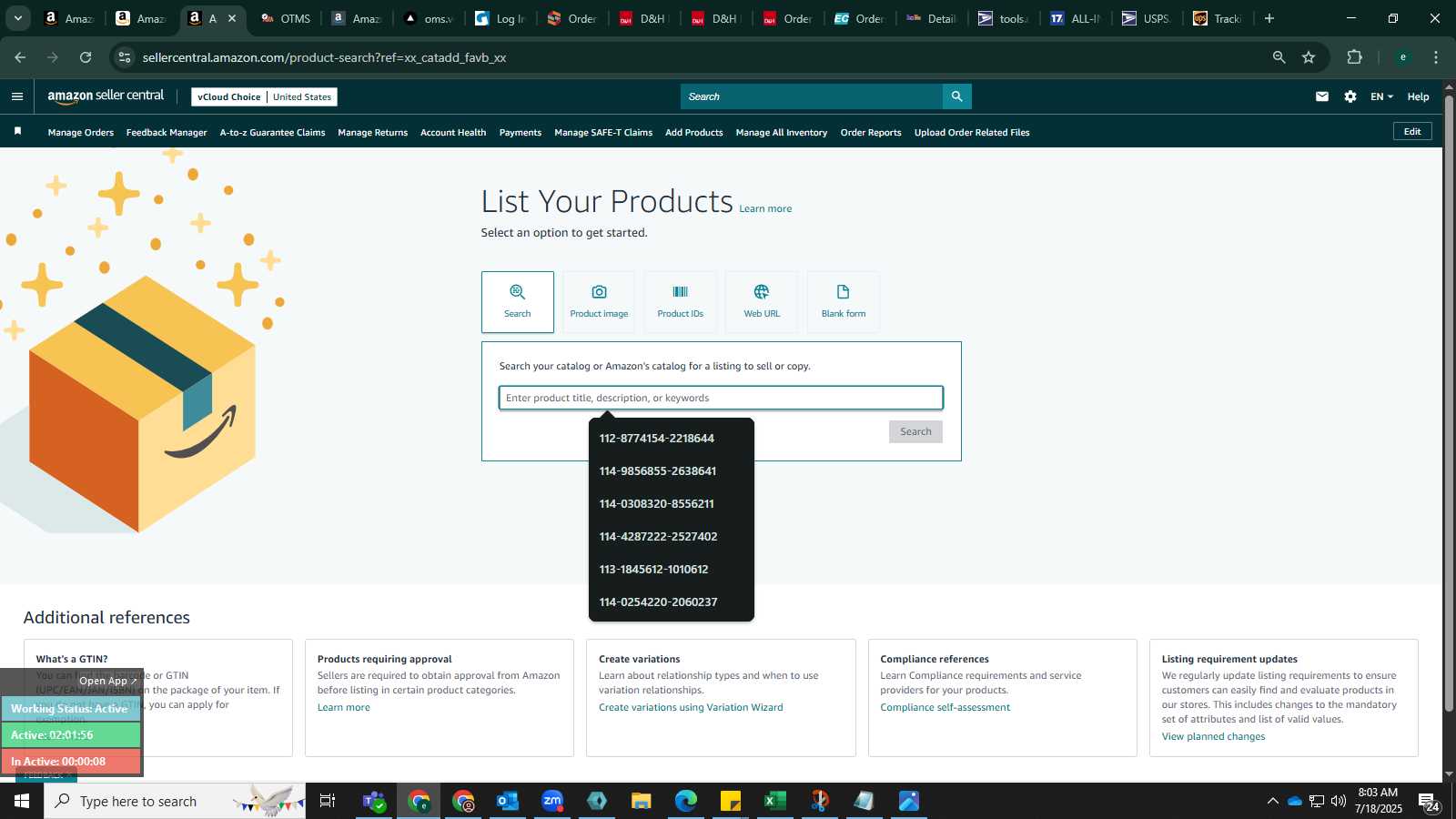Open Order Reports menu item
This screenshot has height=819, width=1456.
pyautogui.click(x=871, y=132)
